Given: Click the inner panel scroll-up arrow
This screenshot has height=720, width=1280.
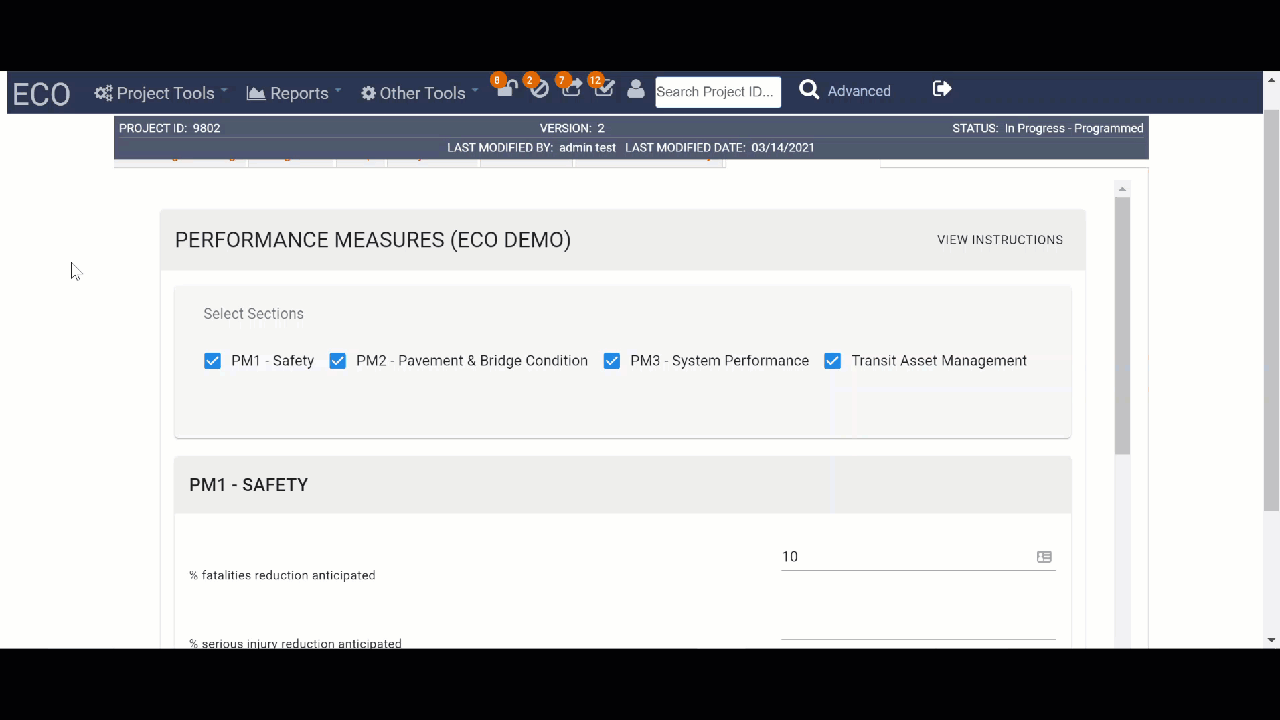Looking at the screenshot, I should point(1122,189).
